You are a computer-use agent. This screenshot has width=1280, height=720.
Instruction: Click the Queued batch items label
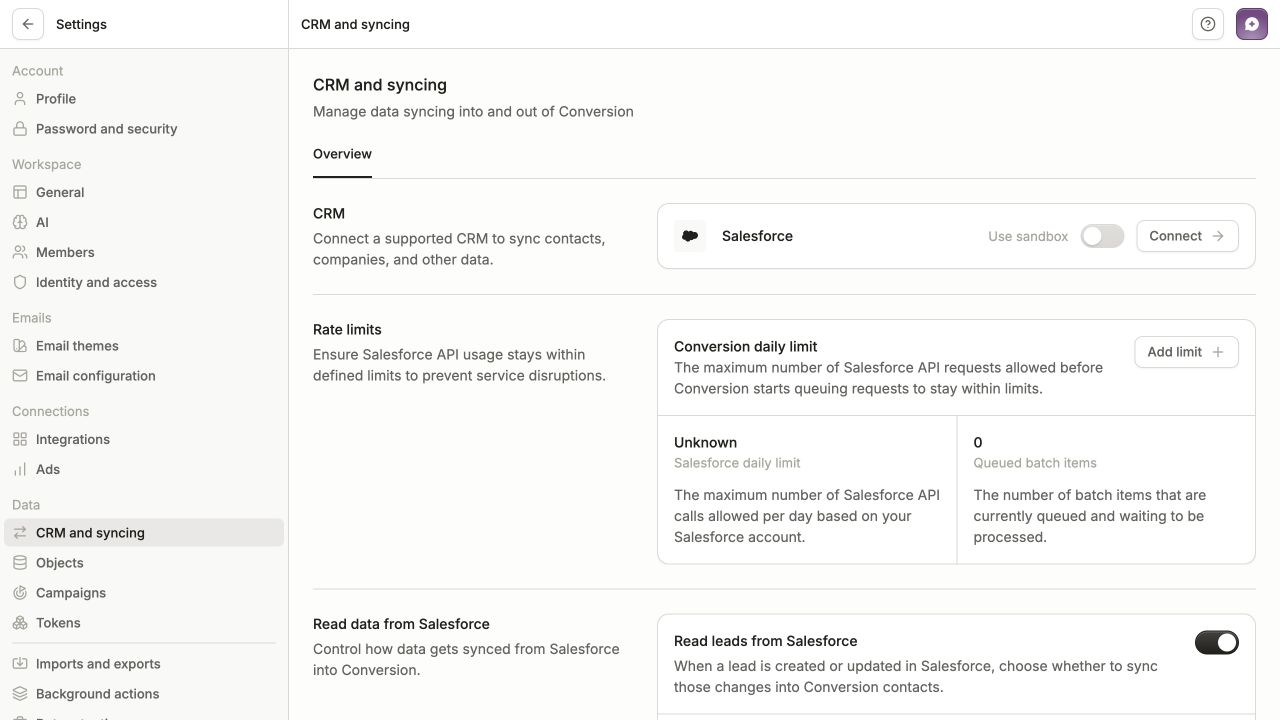tap(1035, 463)
